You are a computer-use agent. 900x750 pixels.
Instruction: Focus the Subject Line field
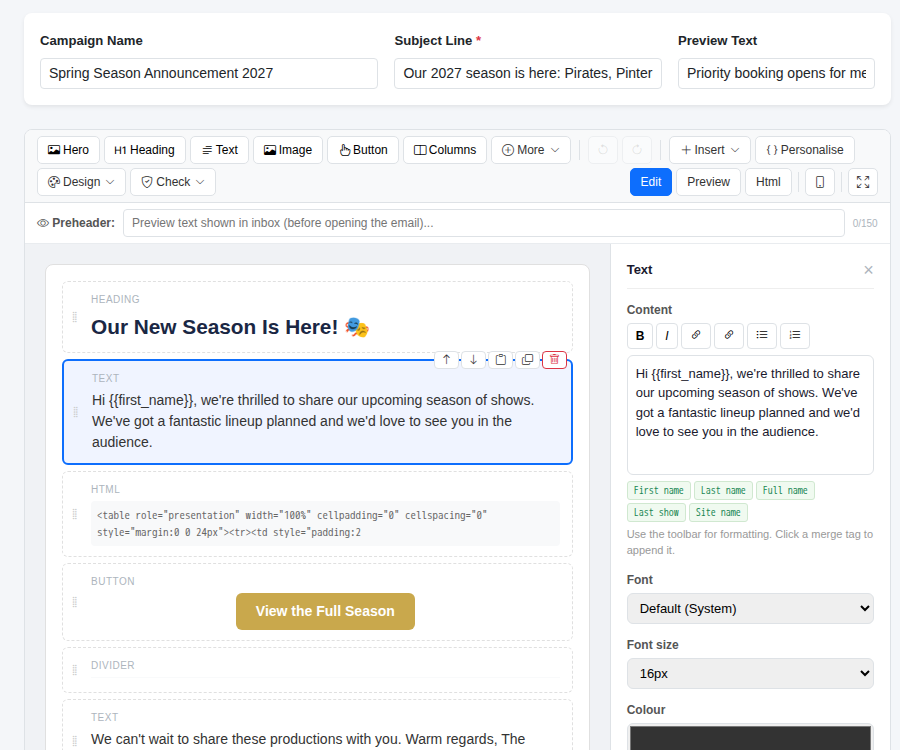(527, 73)
